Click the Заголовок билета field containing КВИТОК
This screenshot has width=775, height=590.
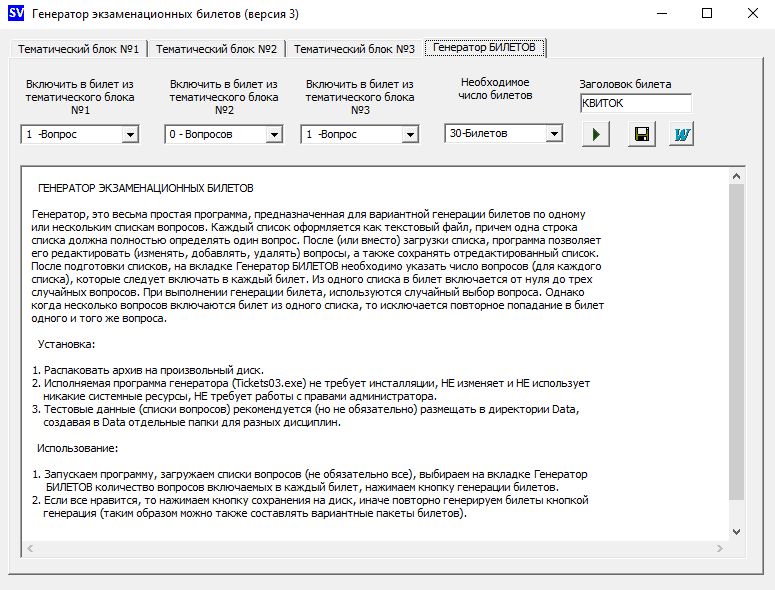[635, 103]
